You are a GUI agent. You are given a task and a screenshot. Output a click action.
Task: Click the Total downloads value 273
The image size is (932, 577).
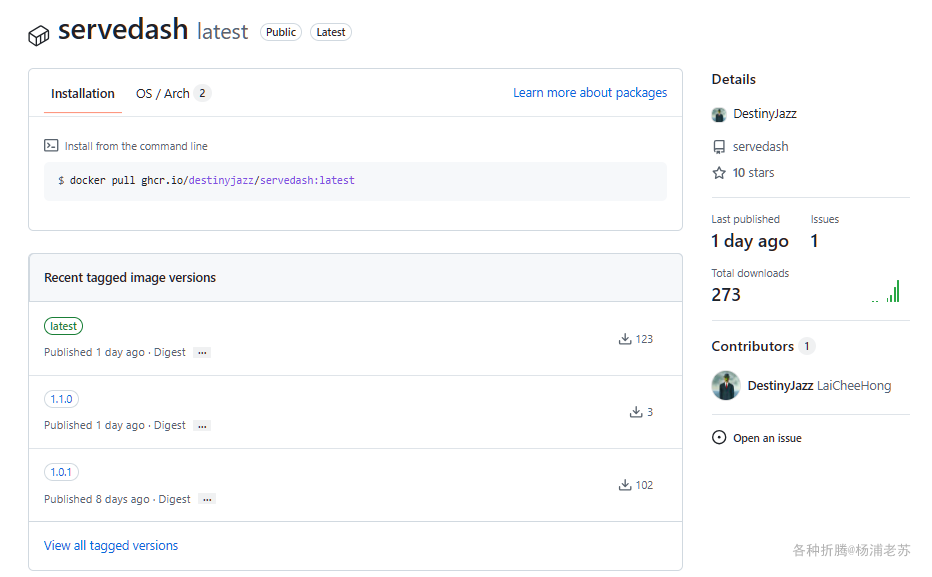(x=726, y=295)
